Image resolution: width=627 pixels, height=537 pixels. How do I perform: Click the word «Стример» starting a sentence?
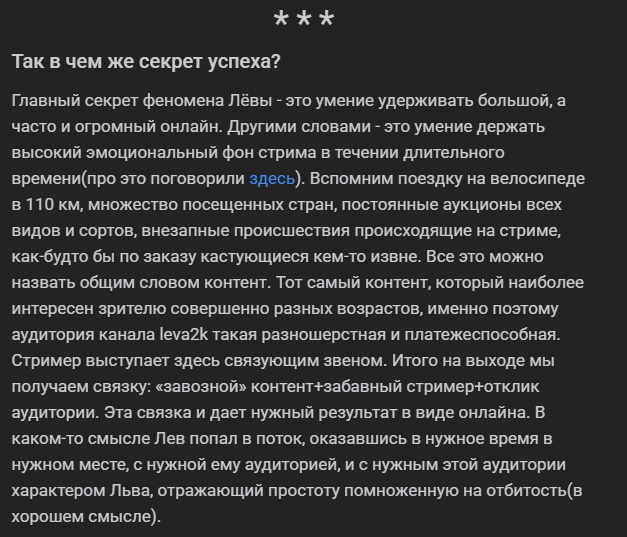pos(46,360)
